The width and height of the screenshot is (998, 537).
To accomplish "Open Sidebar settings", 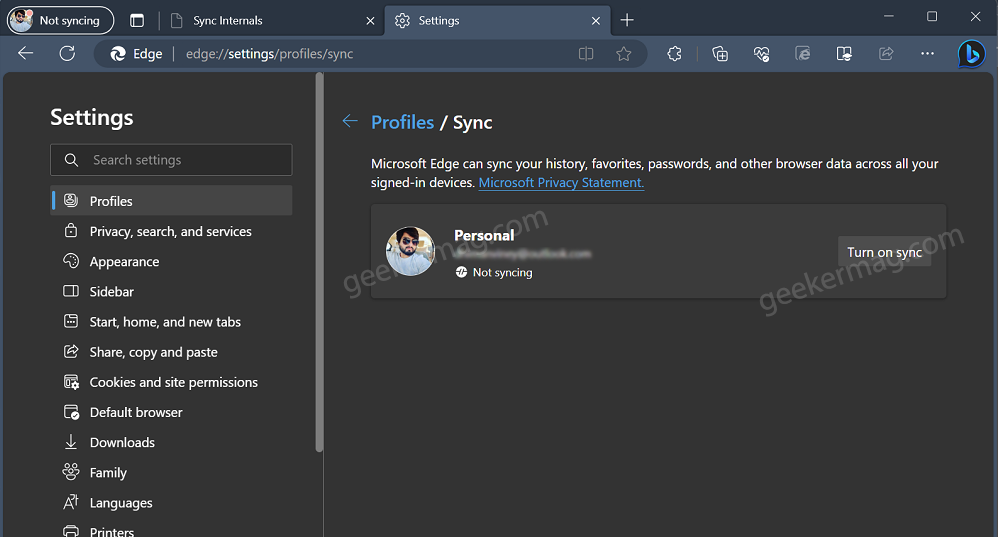I will [171, 291].
